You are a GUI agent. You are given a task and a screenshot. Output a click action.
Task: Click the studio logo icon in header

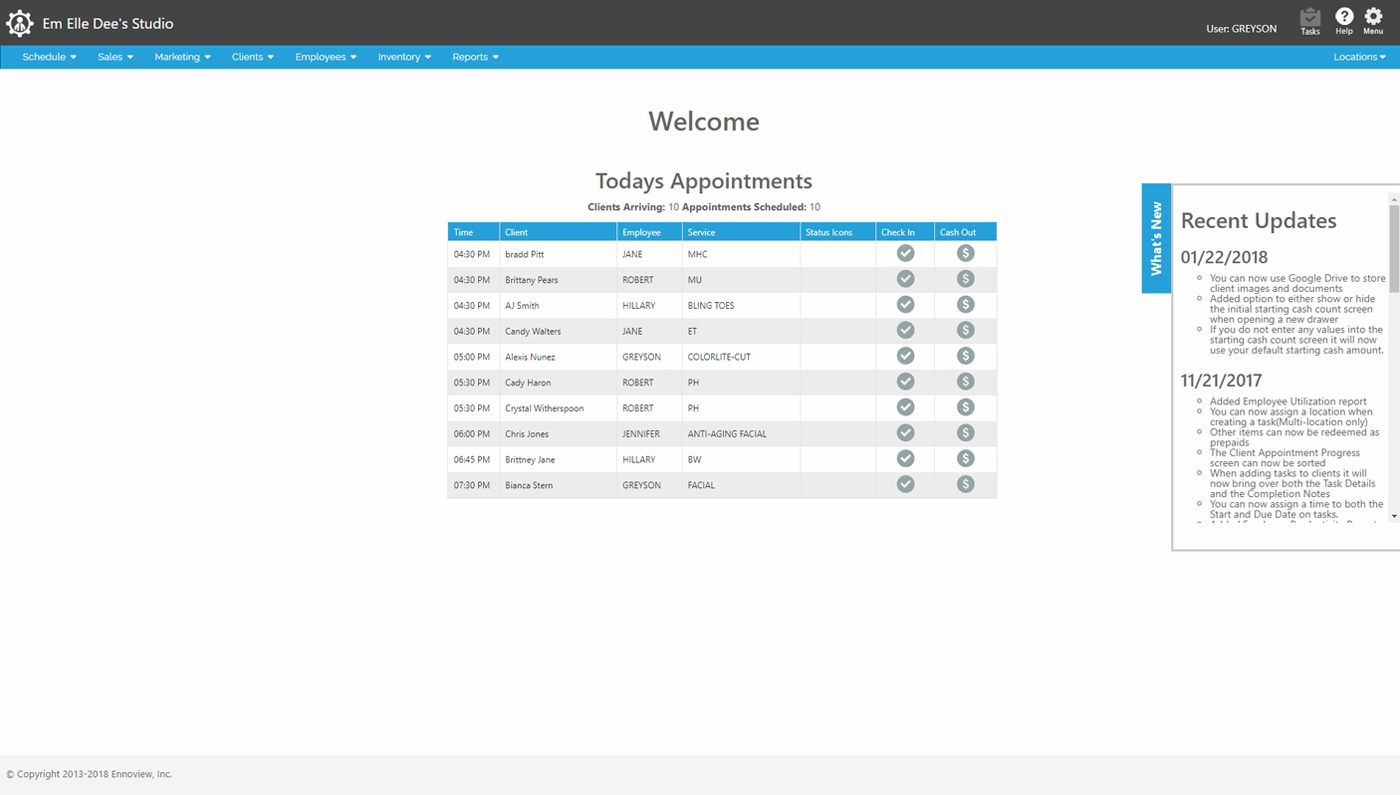20,23
